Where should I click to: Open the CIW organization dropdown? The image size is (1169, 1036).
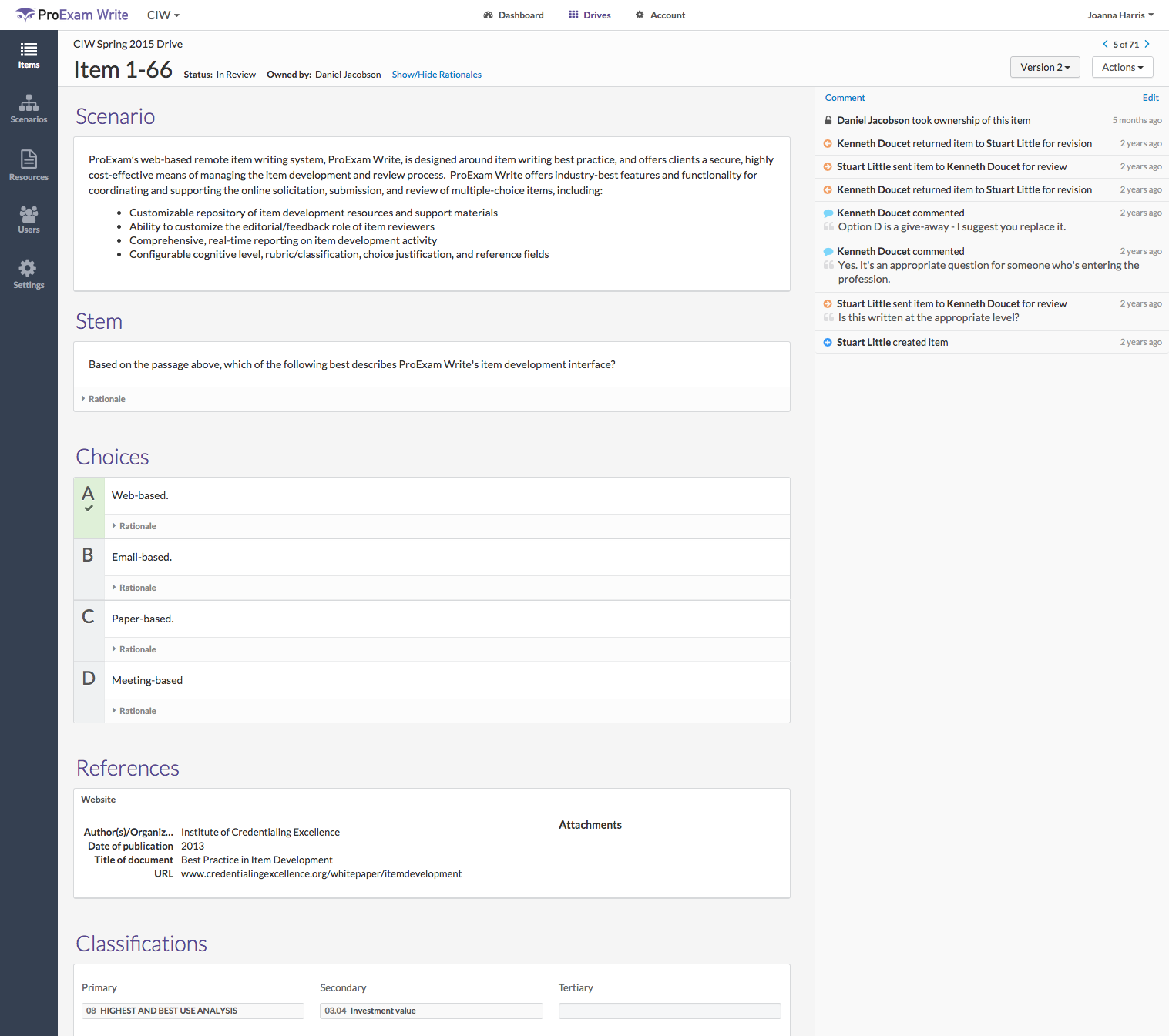click(x=163, y=15)
